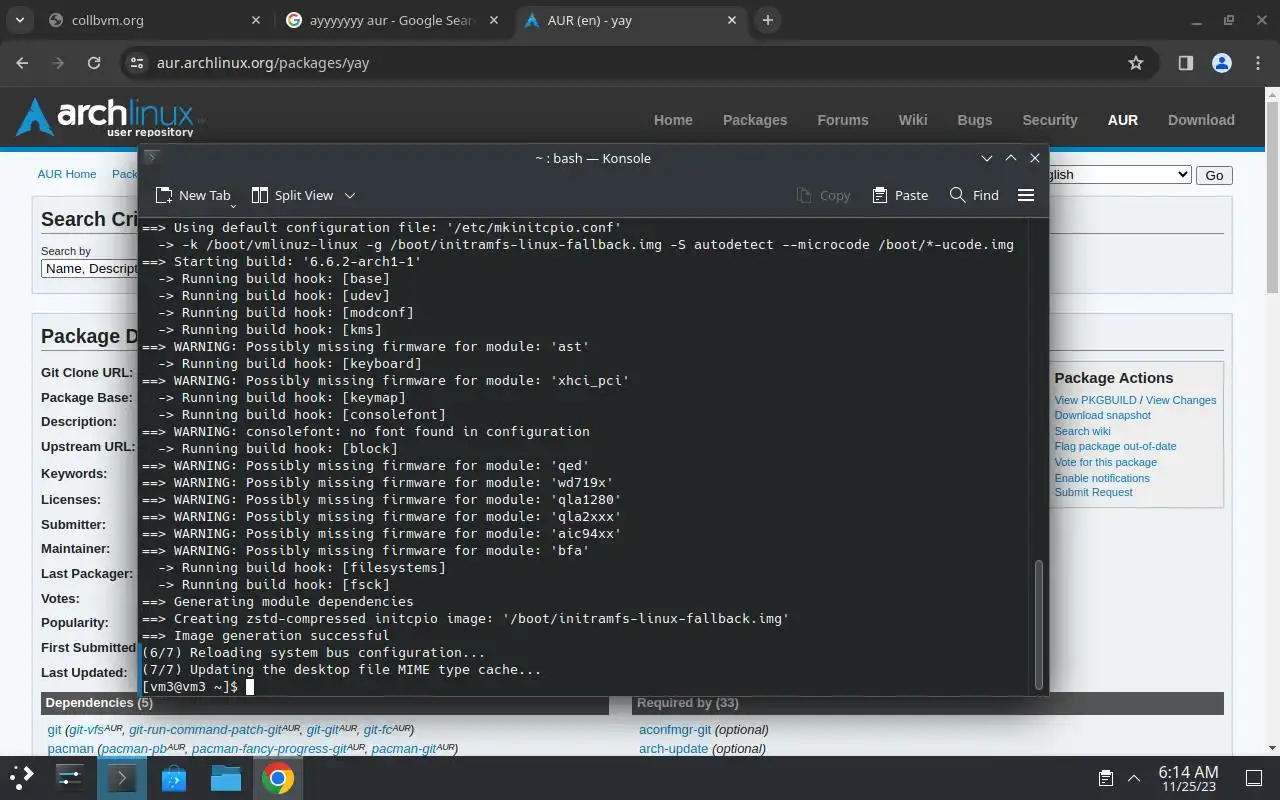Close the AUR (en) - yay tab
This screenshot has width=1280, height=800.
[x=732, y=20]
